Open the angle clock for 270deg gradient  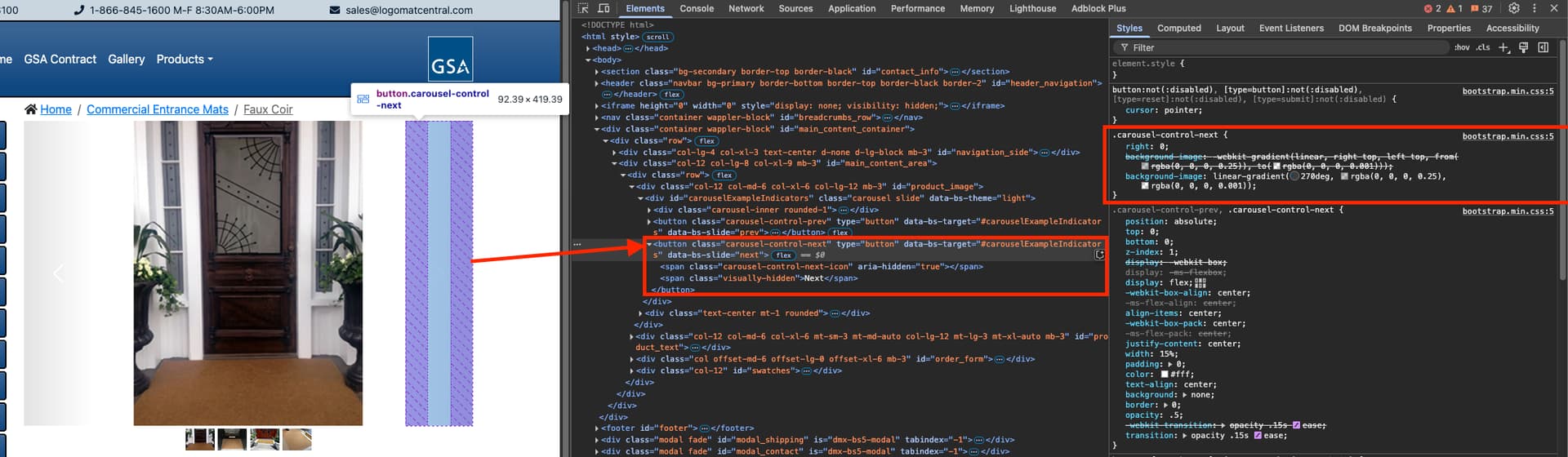(1294, 176)
